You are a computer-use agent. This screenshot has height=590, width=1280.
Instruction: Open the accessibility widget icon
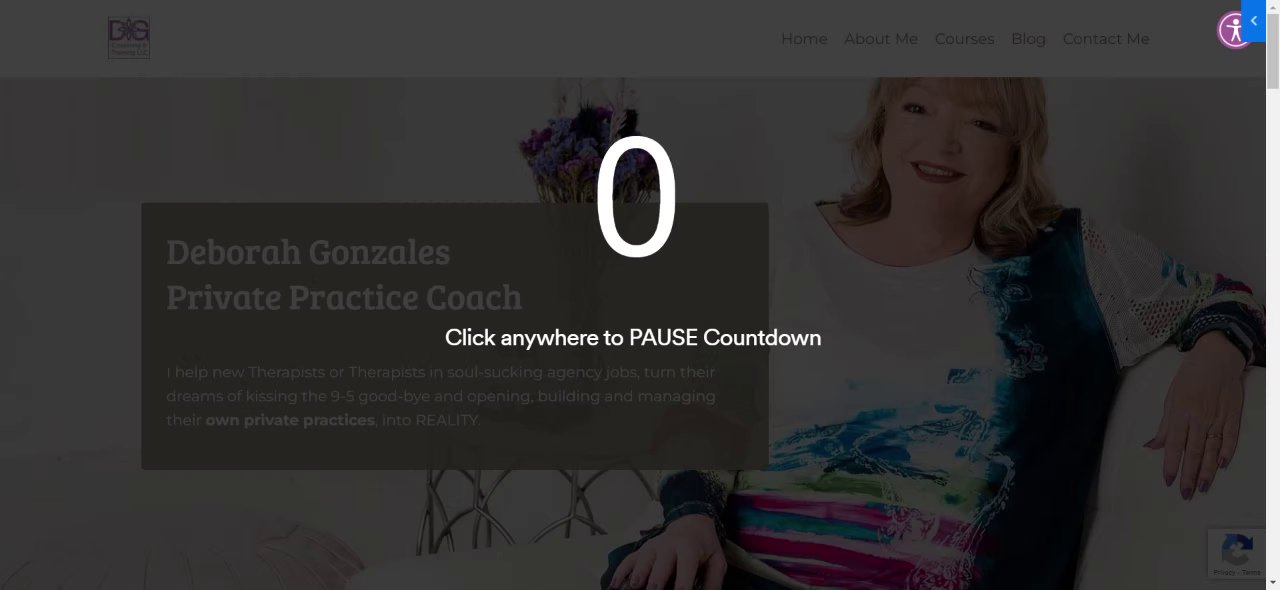[x=1235, y=30]
